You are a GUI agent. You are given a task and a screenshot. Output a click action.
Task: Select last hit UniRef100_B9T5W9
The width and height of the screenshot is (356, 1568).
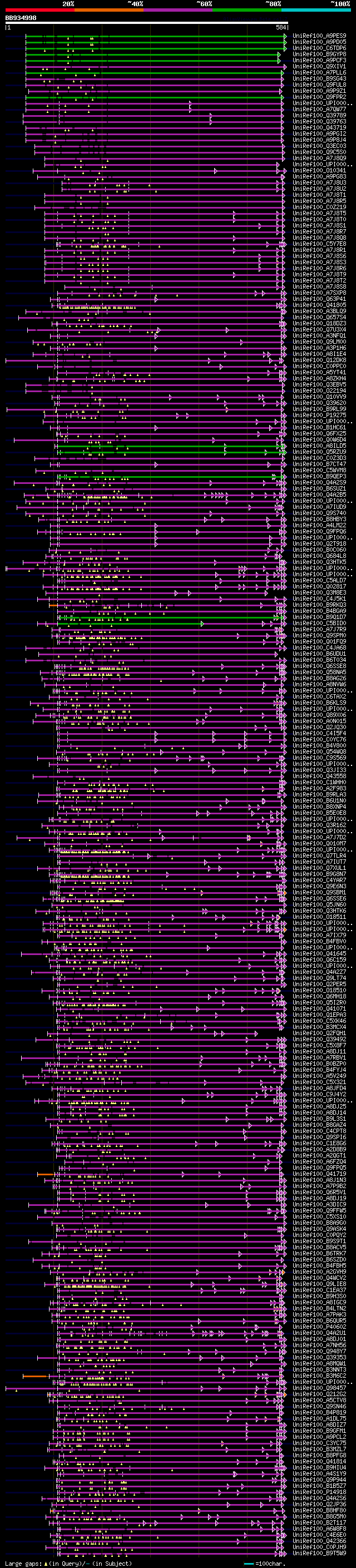coord(319,1554)
